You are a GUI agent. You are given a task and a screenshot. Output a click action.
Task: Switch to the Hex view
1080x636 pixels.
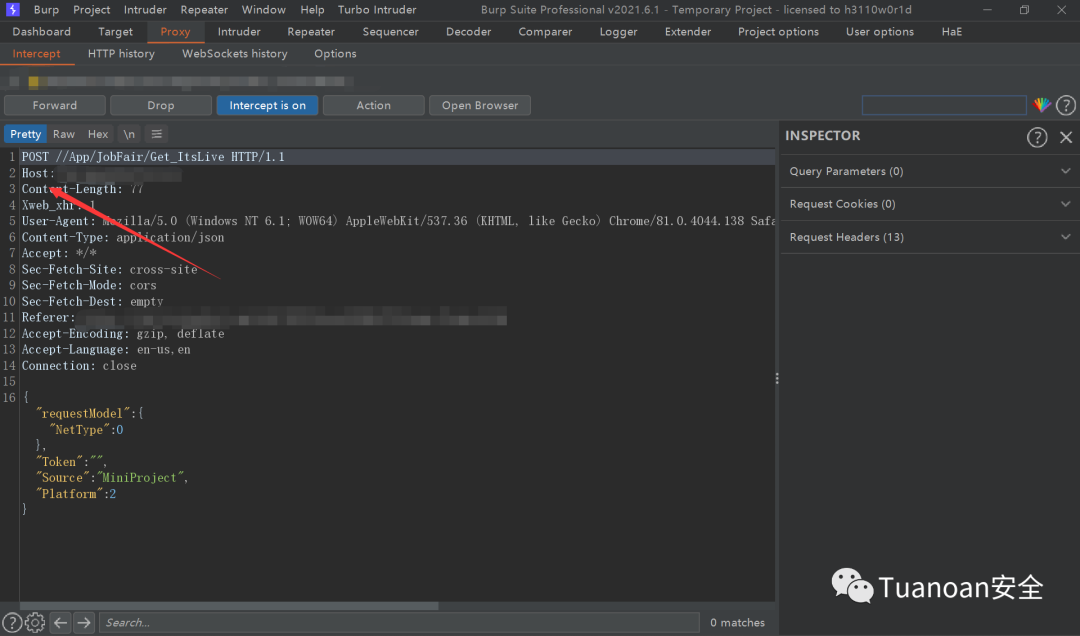point(98,134)
